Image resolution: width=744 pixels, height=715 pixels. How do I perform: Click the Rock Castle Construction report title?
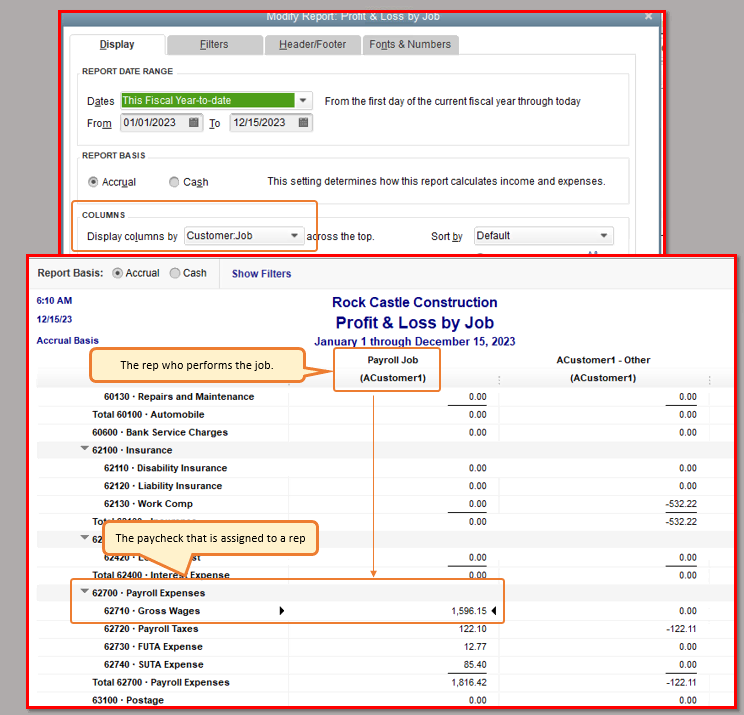pos(415,302)
